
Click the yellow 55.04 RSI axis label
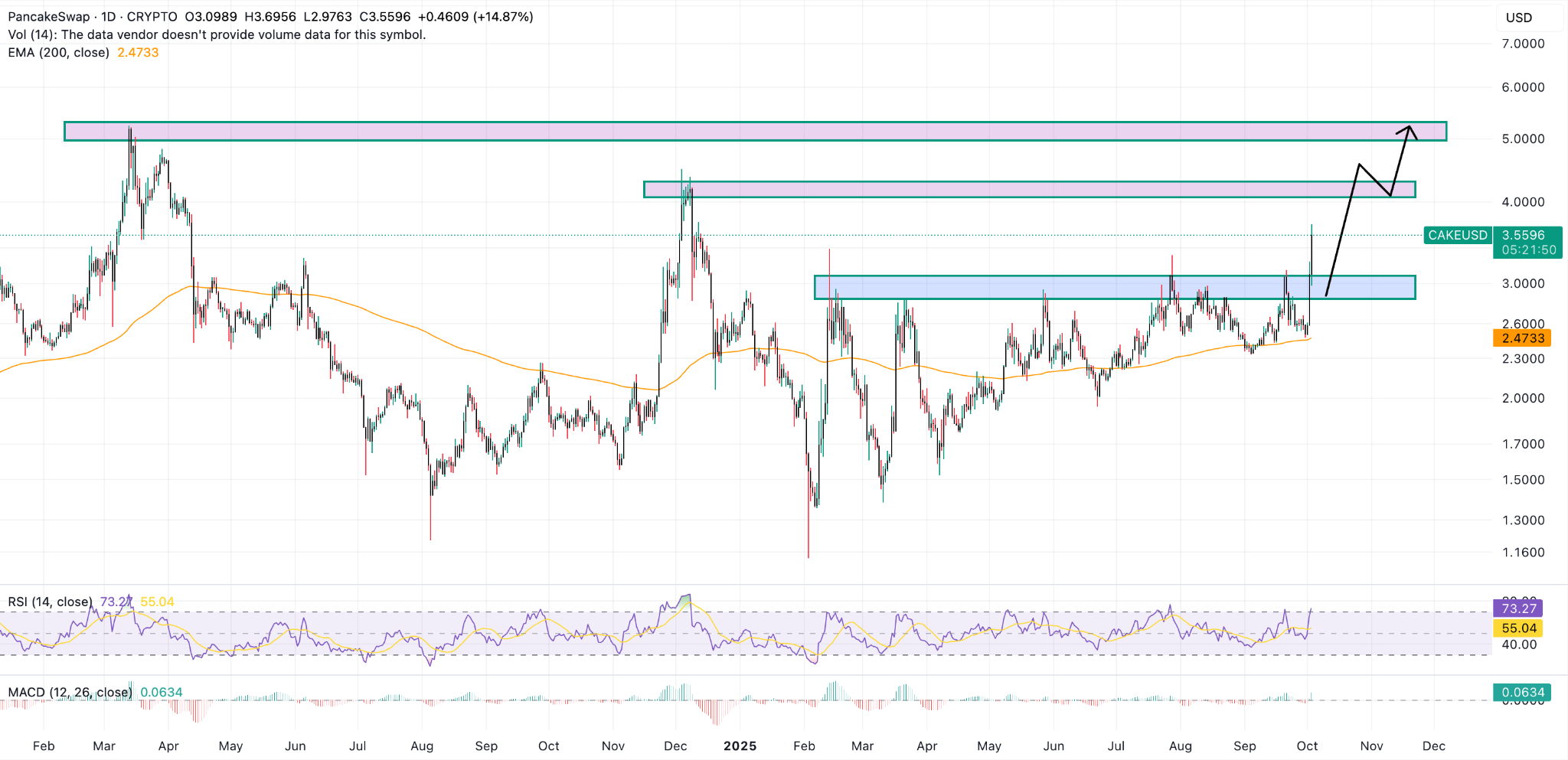pyautogui.click(x=1518, y=628)
